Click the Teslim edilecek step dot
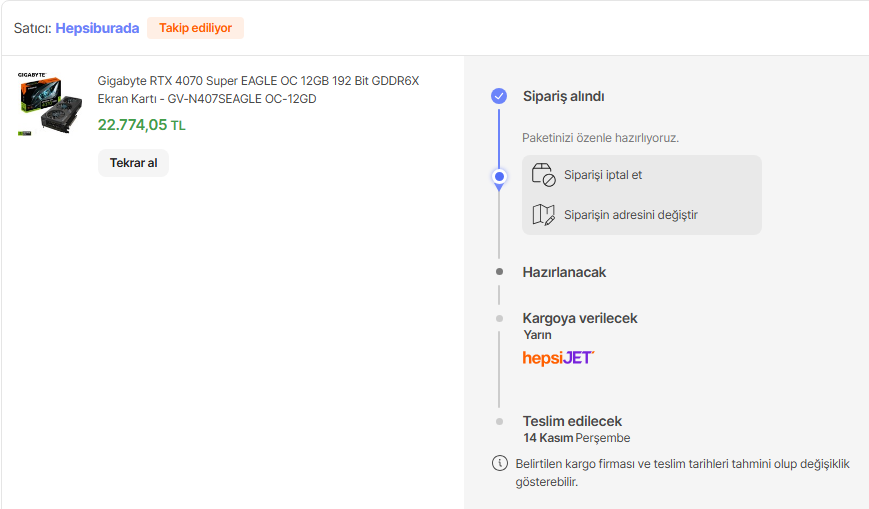The image size is (869, 509). click(499, 421)
